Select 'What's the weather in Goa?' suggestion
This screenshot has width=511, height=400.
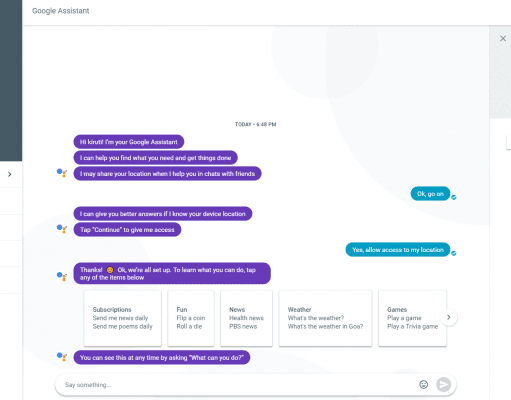tap(325, 326)
